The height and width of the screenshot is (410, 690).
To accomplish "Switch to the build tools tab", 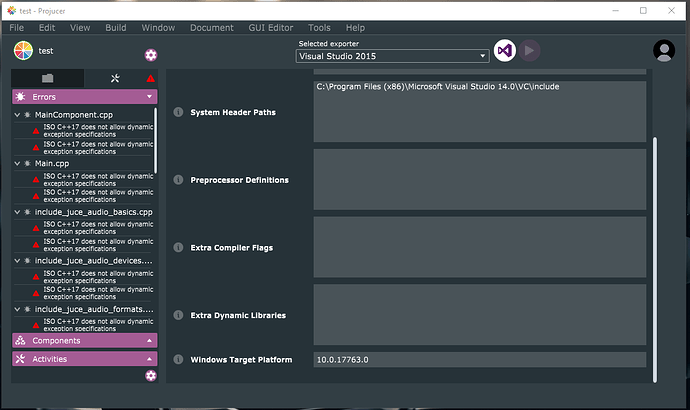I will (115, 78).
